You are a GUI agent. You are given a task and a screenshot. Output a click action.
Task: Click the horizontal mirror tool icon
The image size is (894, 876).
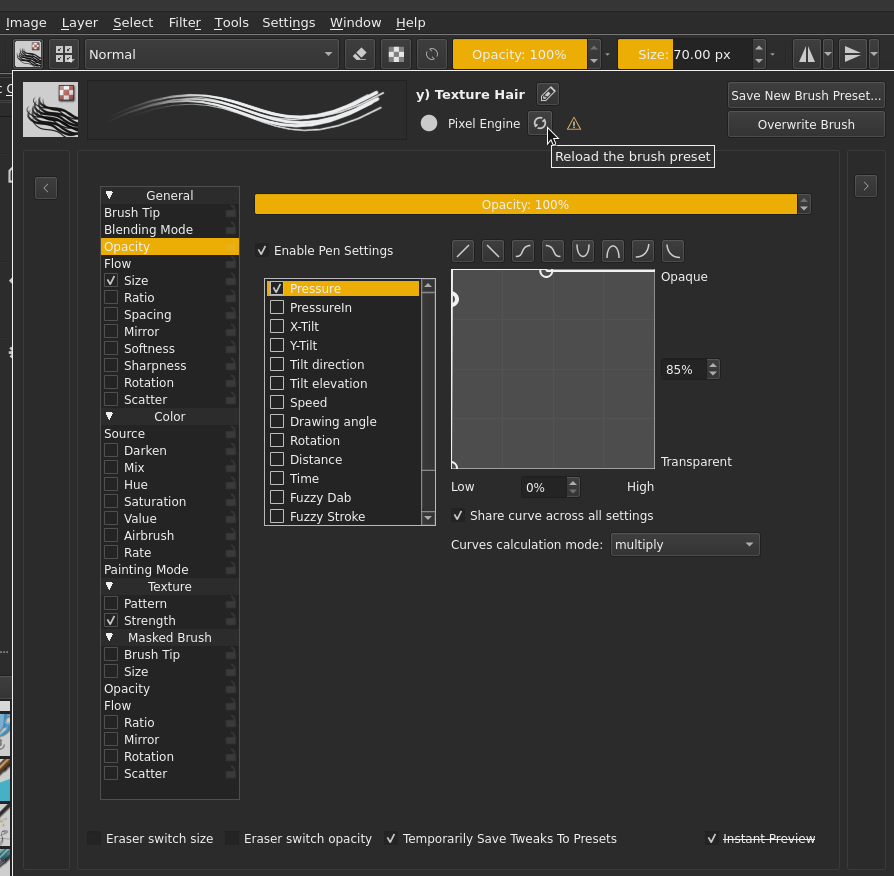(806, 54)
